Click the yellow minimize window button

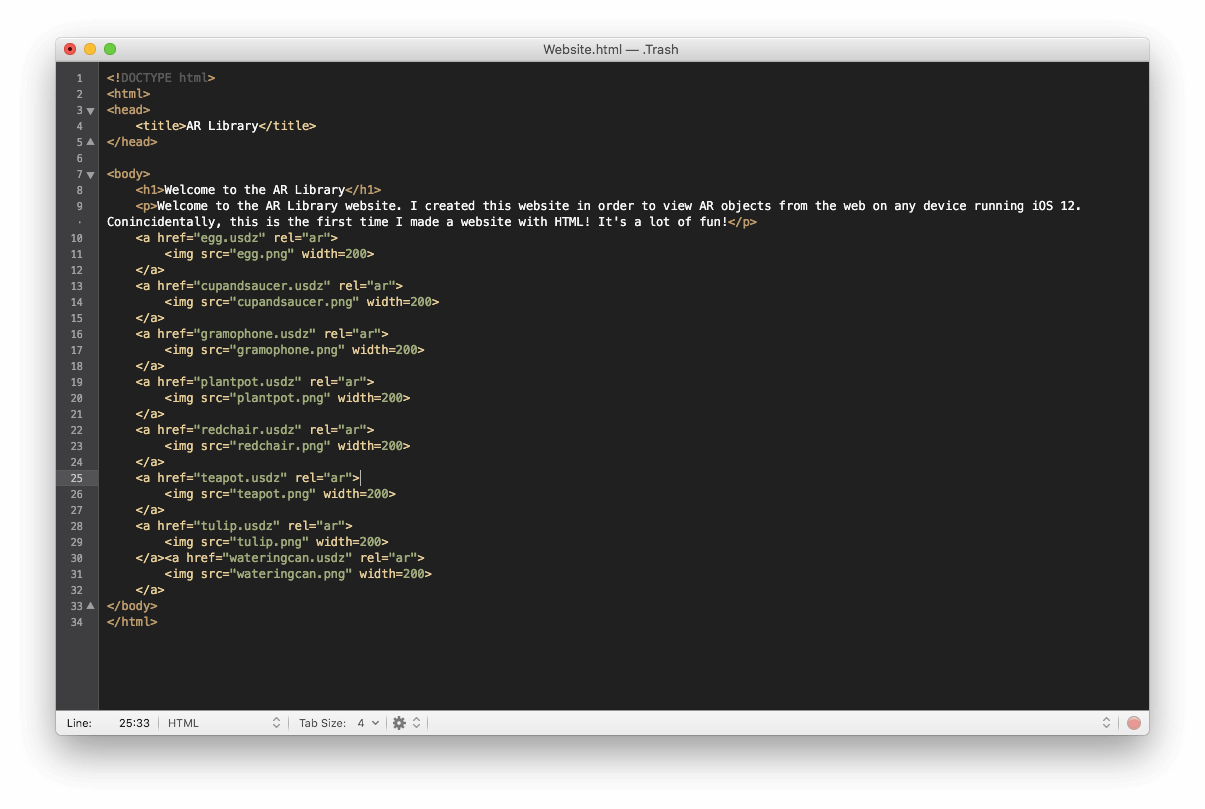click(x=90, y=49)
